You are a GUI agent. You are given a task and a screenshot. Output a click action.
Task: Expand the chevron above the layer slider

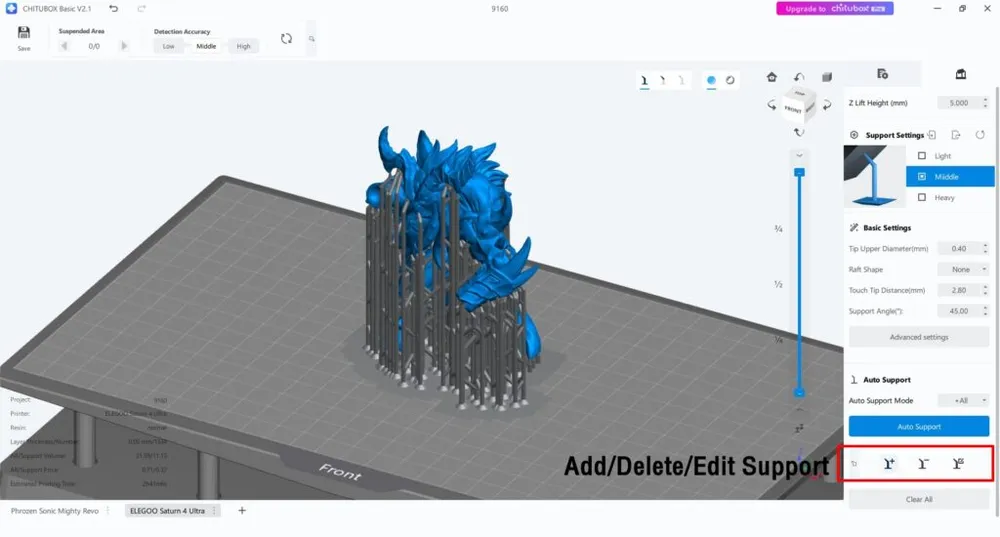798,156
